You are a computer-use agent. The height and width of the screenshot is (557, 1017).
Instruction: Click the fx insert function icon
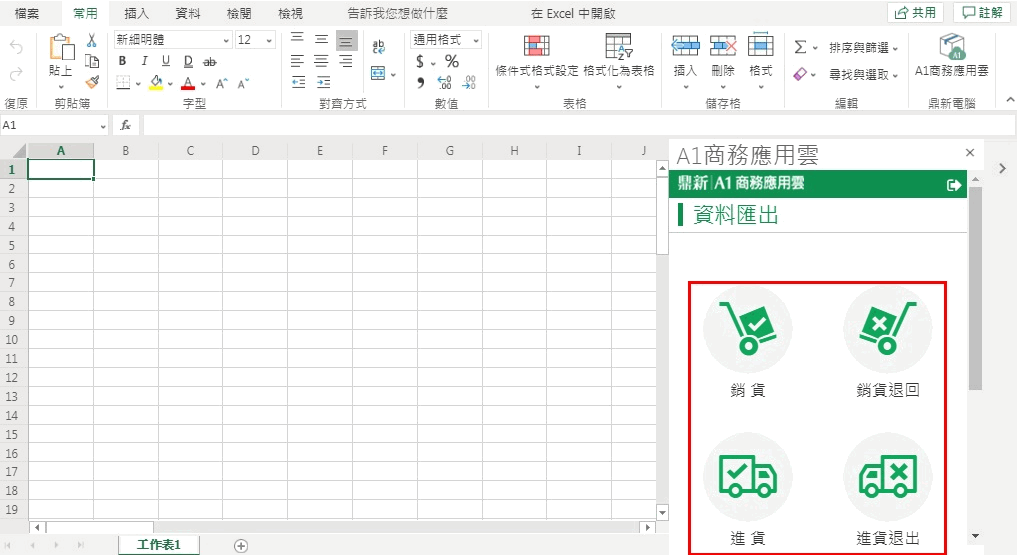(x=126, y=125)
